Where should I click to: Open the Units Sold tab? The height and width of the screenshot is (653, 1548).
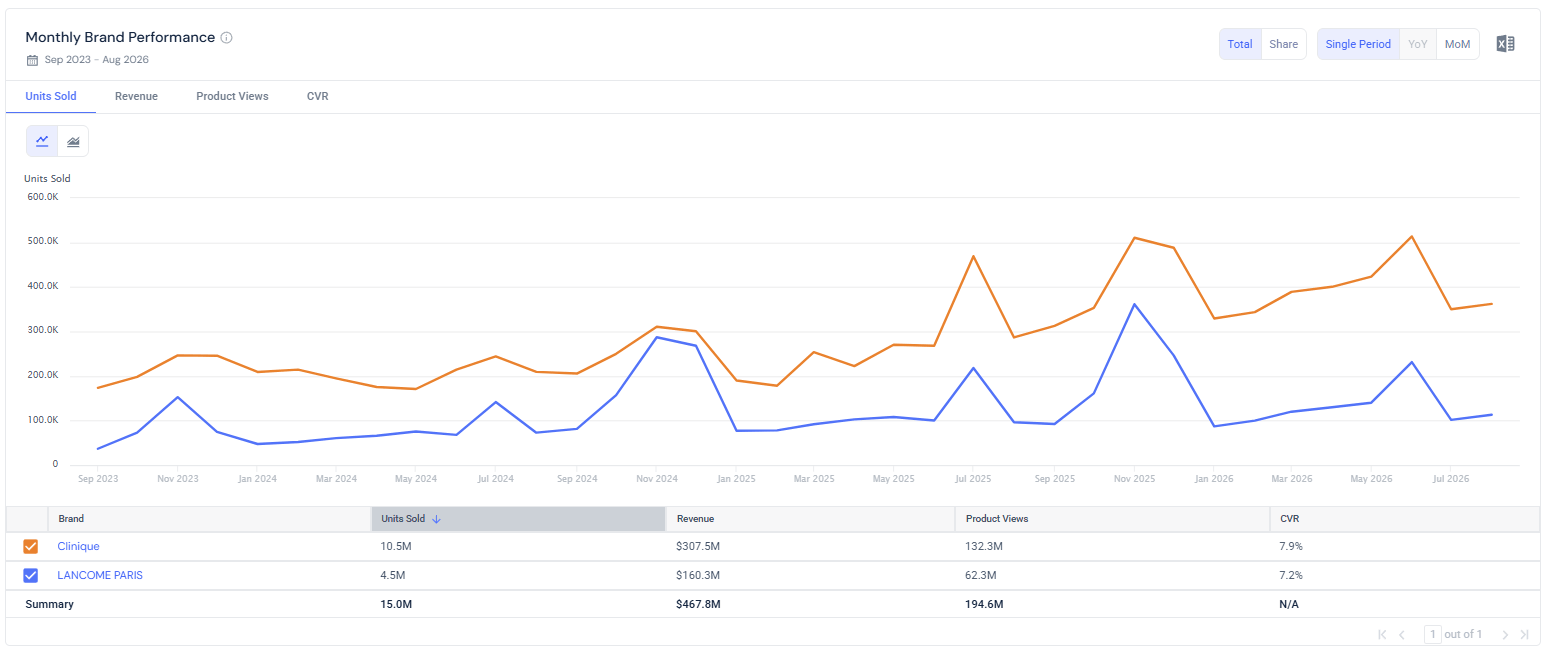tap(51, 96)
